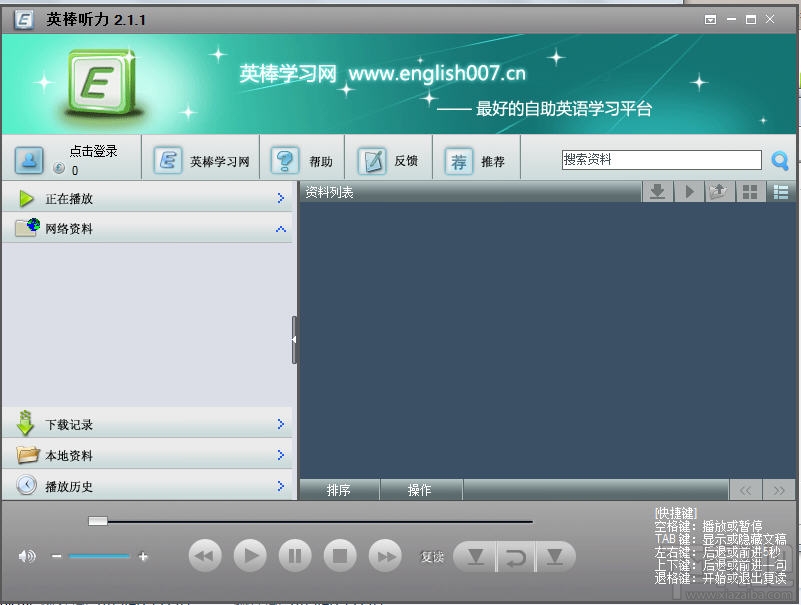Open the 排序 sort menu
Viewport: 801px width, 605px height.
point(339,490)
